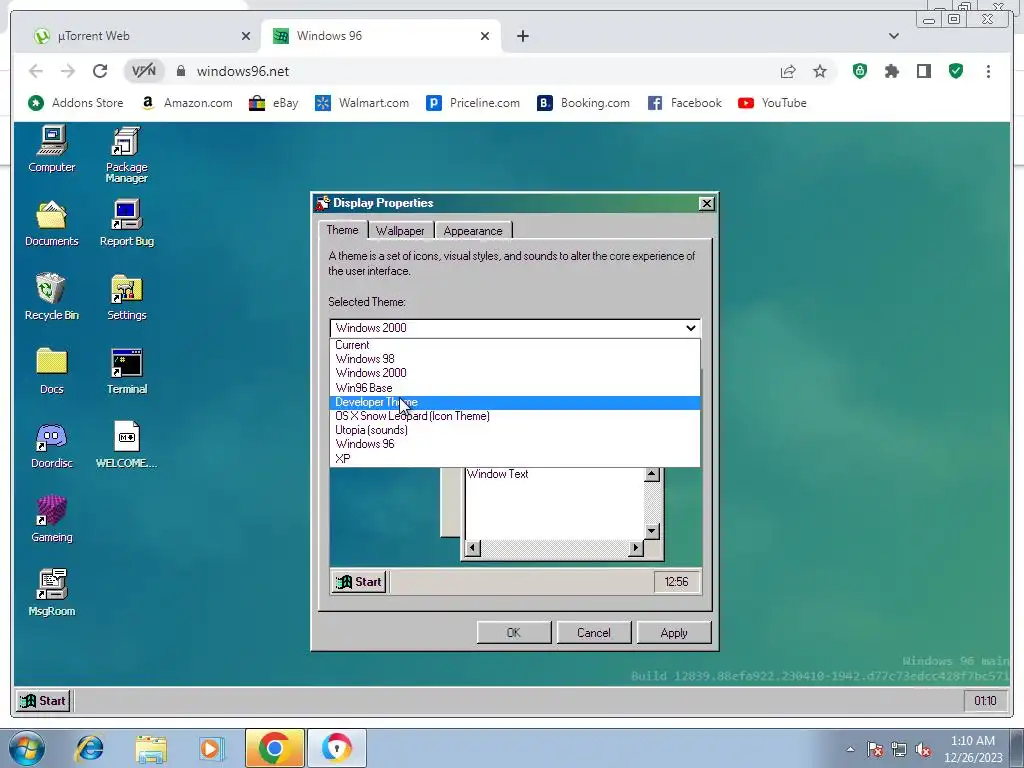
Task: Launch the Doordisc desktop icon
Action: pyautogui.click(x=52, y=445)
